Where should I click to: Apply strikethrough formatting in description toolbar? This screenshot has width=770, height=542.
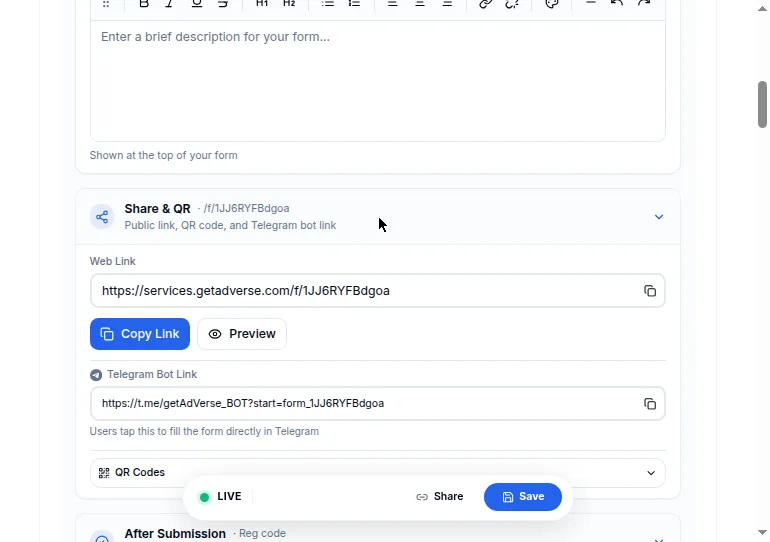pos(223,4)
